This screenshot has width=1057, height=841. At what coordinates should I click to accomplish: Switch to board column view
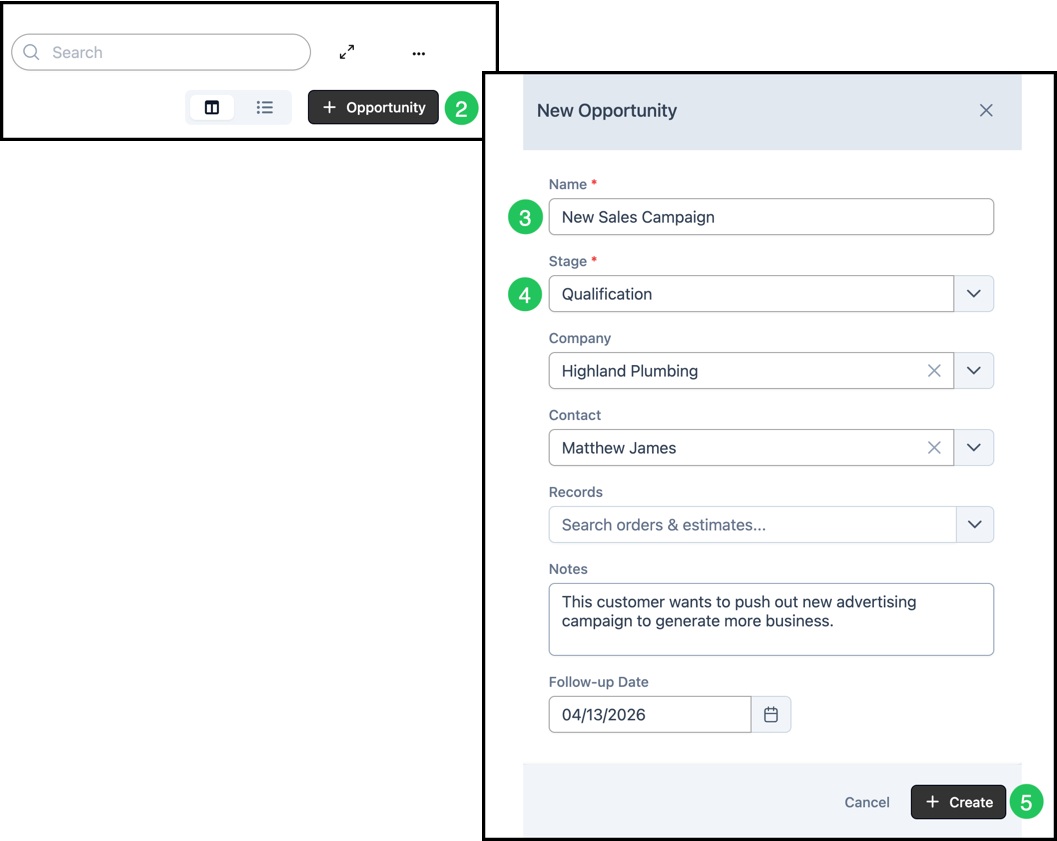pyautogui.click(x=212, y=107)
